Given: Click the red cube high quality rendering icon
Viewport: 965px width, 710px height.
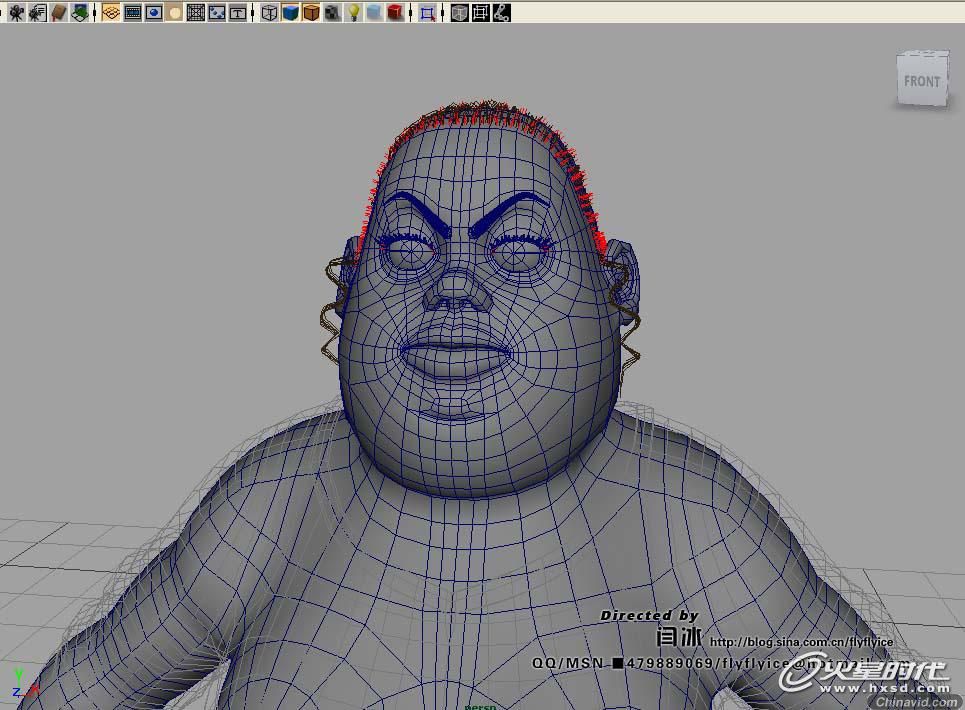Looking at the screenshot, I should pos(395,12).
